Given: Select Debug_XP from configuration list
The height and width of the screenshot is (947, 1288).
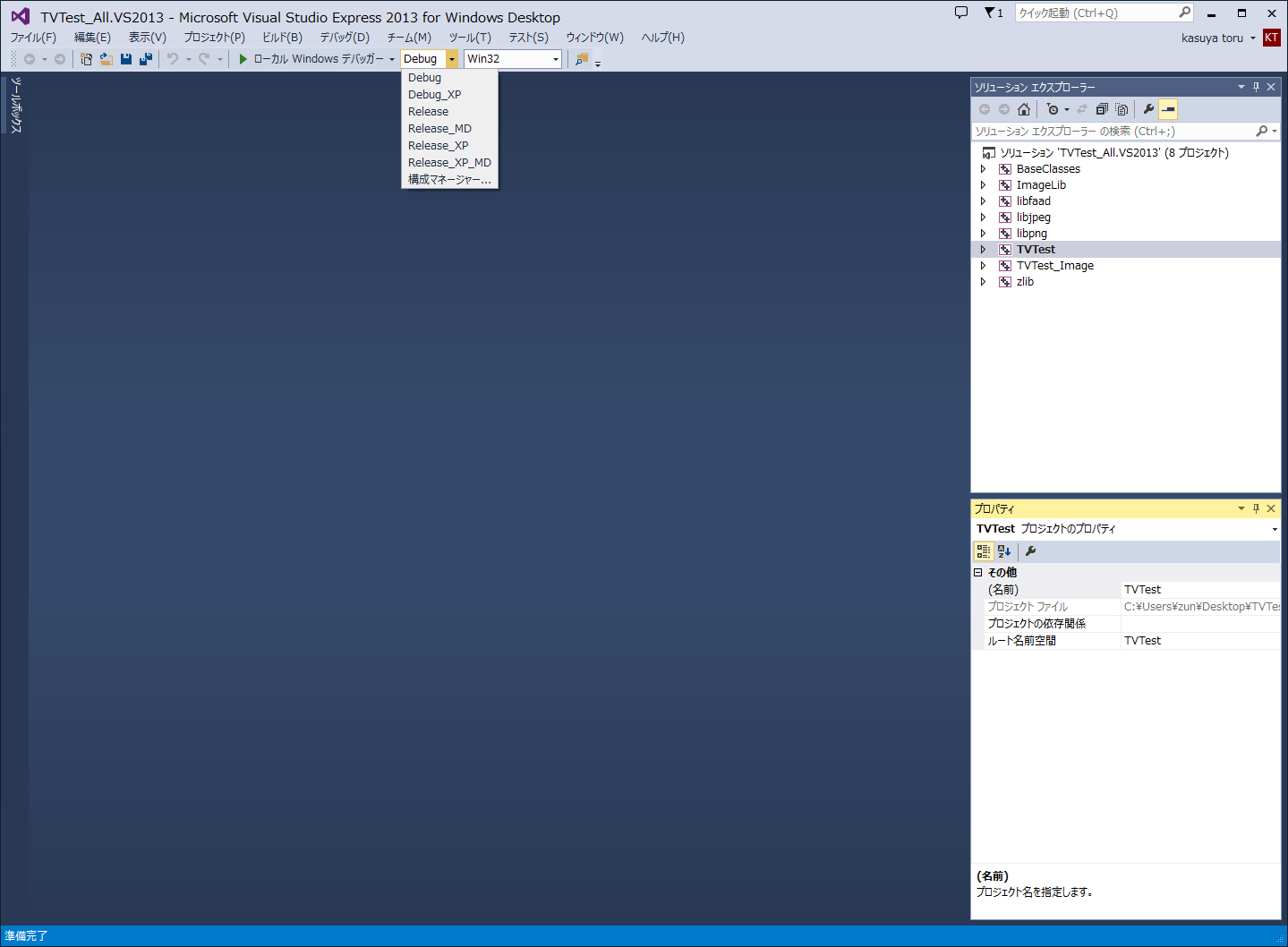Looking at the screenshot, I should pos(449,95).
